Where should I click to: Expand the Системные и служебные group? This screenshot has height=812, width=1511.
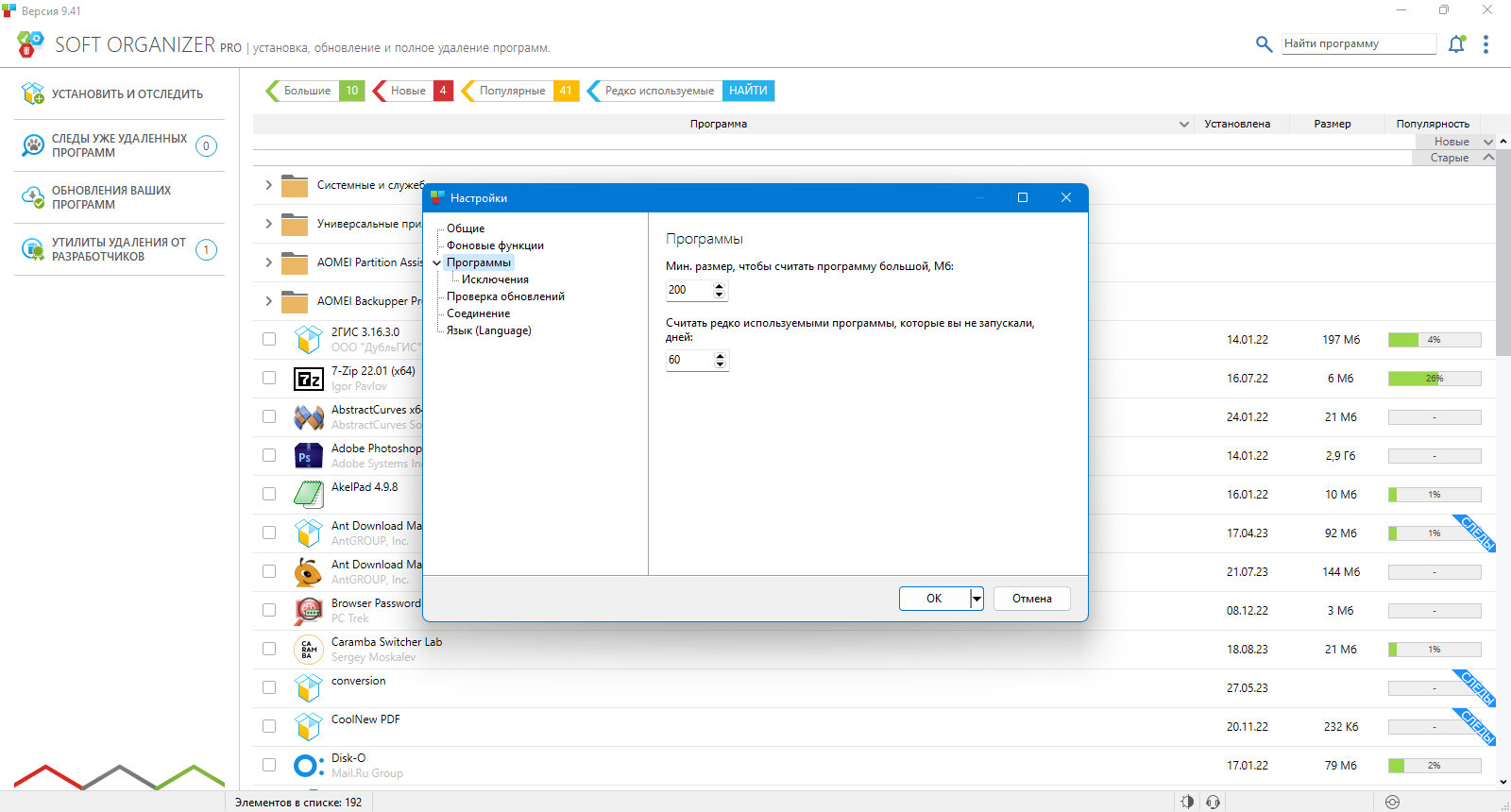point(268,185)
